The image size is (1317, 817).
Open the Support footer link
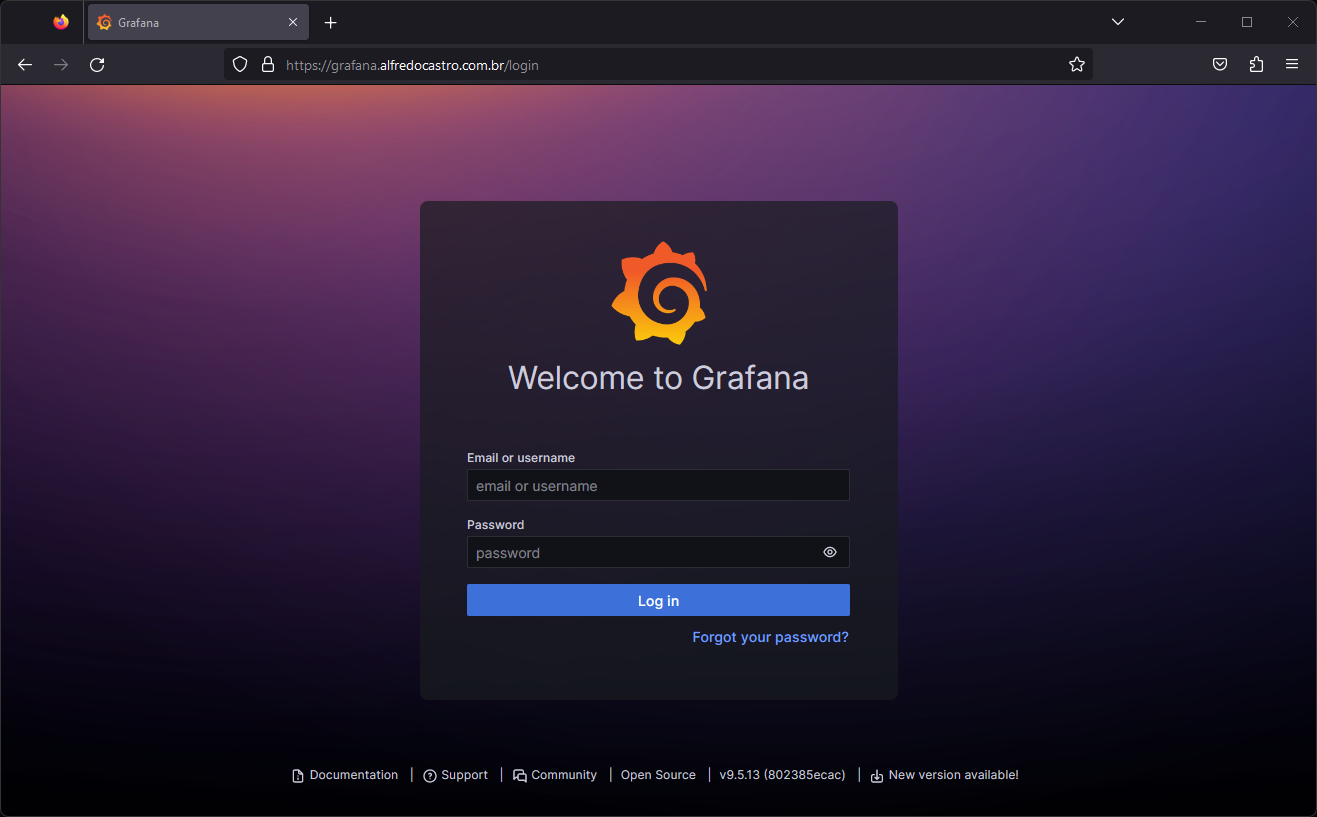[456, 775]
